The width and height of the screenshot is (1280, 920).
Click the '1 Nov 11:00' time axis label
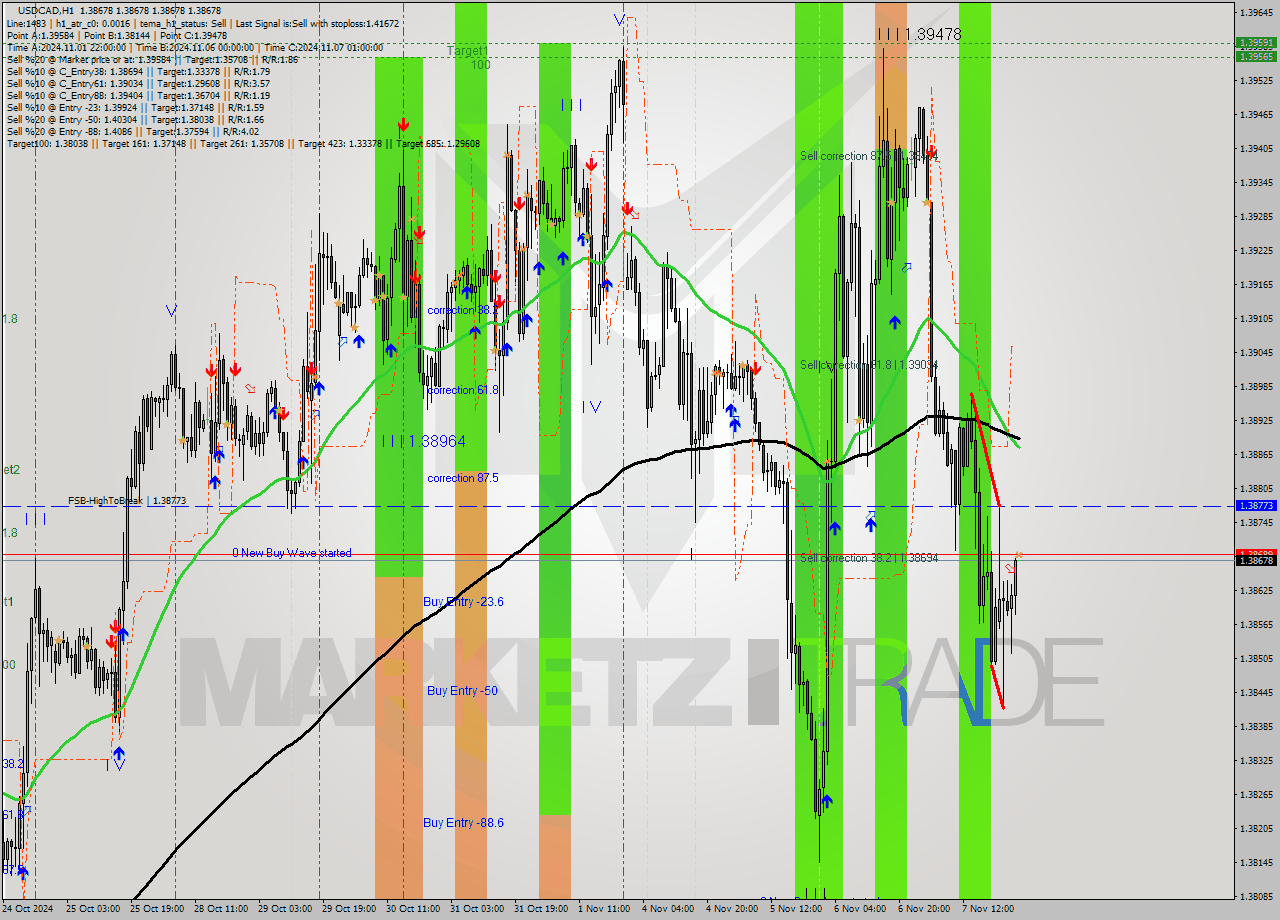point(604,909)
